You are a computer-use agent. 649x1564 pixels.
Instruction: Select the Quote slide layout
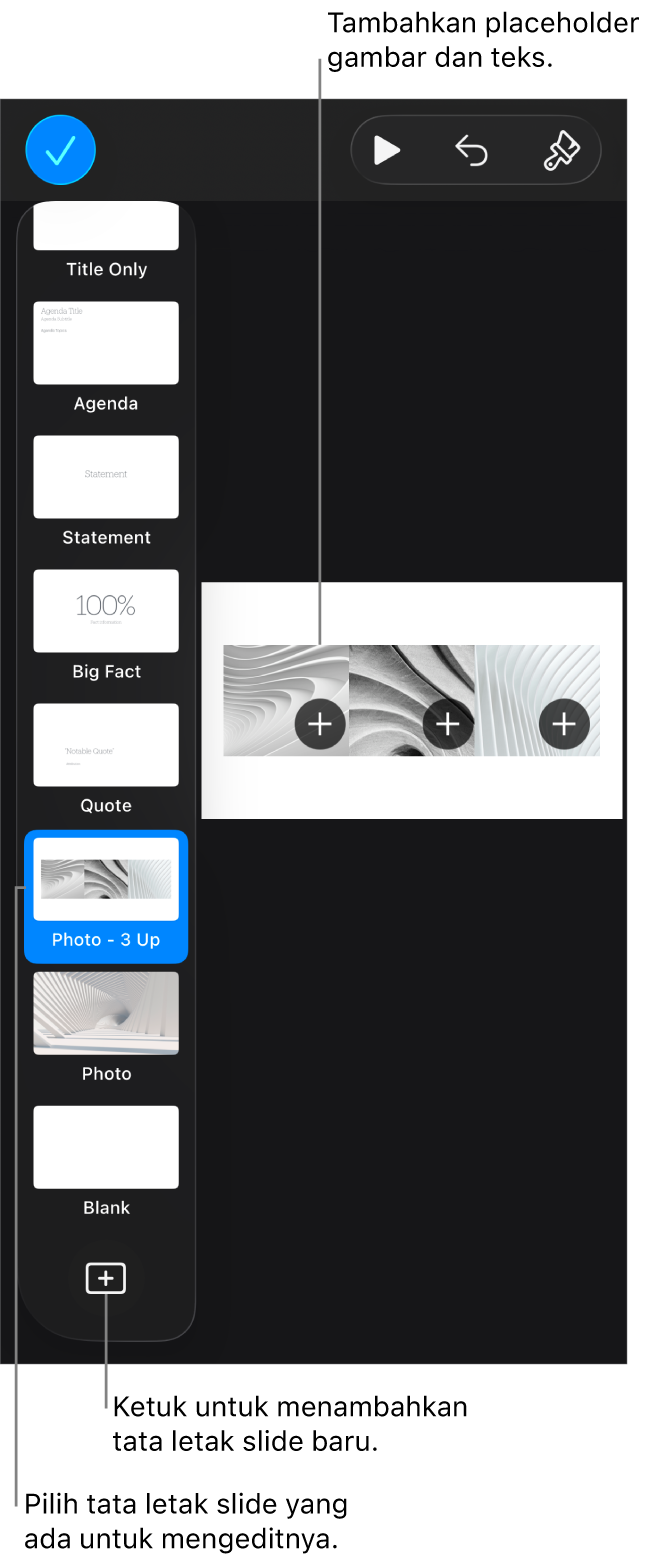point(106,745)
